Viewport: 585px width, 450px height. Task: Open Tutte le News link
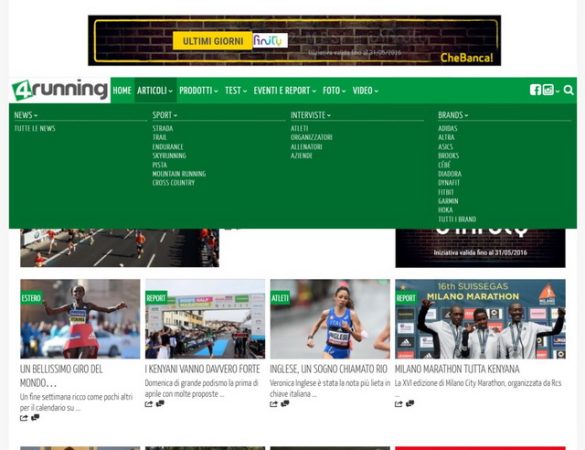coord(35,128)
